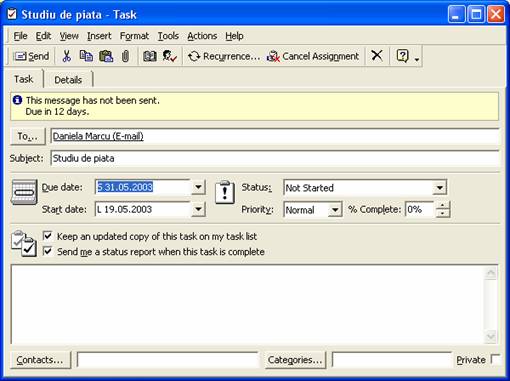The image size is (510, 381).
Task: Toggle Keep an updated copy checkbox
Action: coord(48,236)
